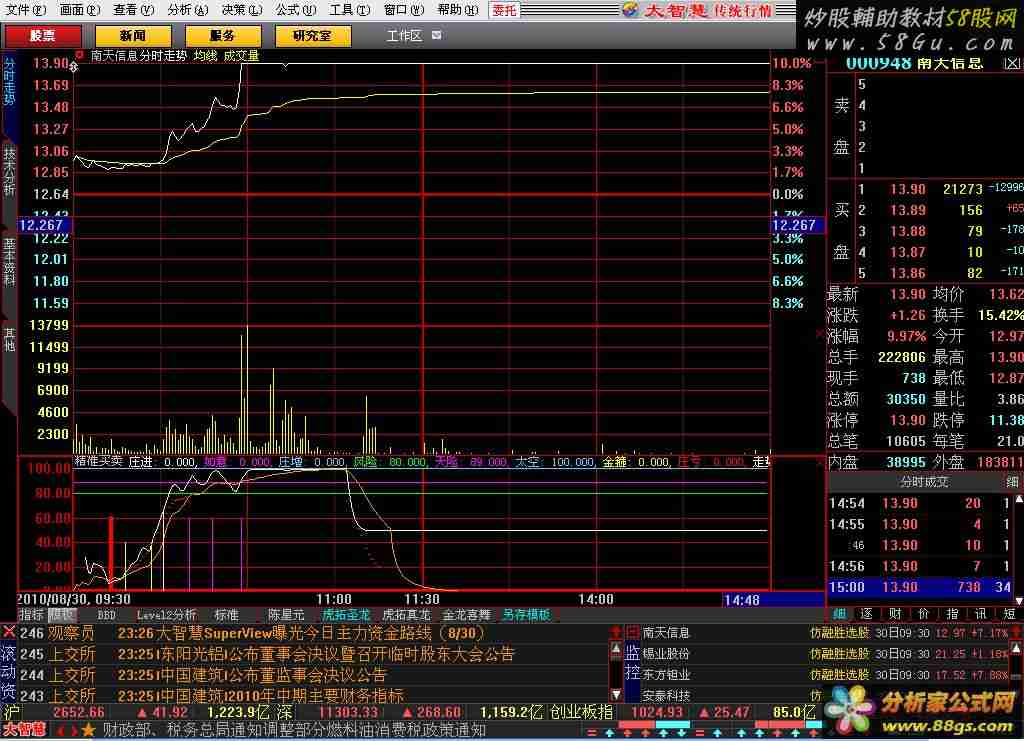Click the 细 button beside 分时成交

click(1012, 482)
